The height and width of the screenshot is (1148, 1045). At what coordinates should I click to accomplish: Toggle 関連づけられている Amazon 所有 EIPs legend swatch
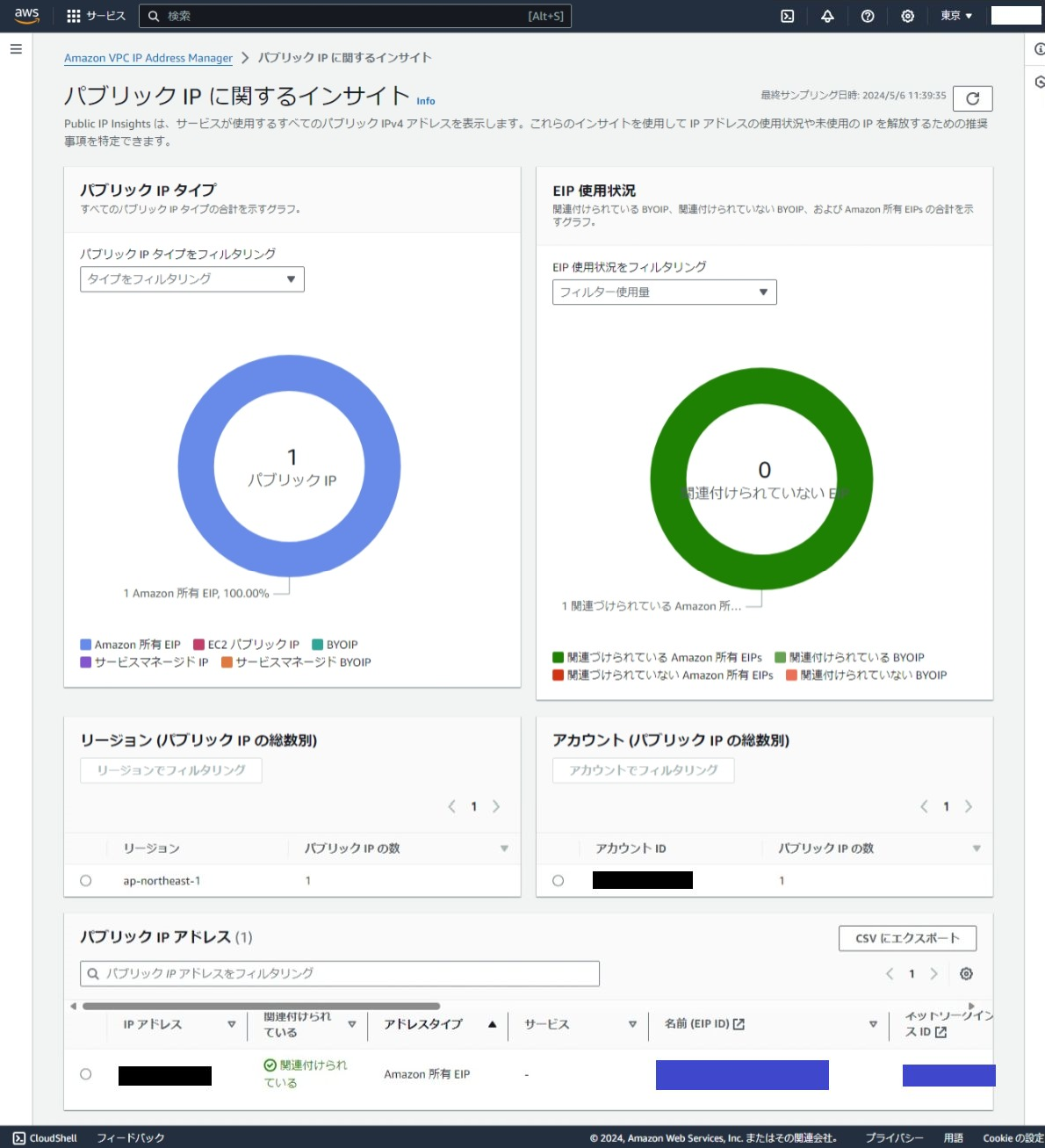pos(559,658)
